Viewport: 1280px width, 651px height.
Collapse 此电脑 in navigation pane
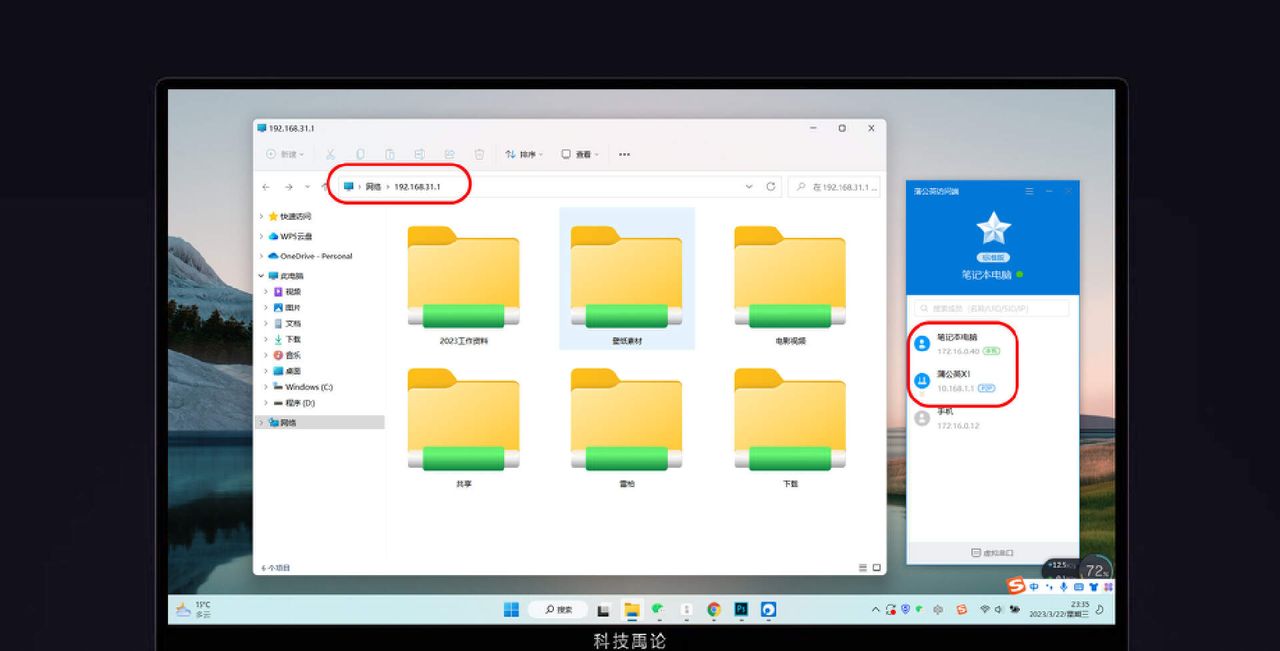point(262,275)
